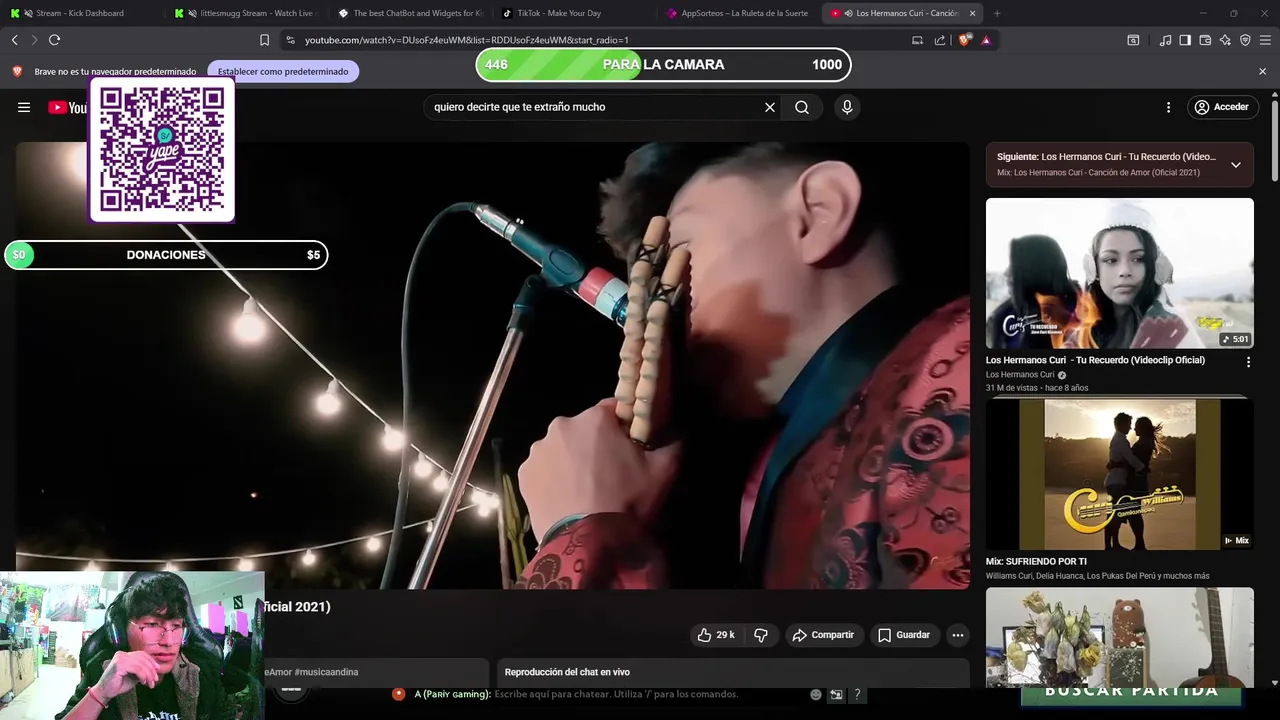
Task: Open Brave Wallet icon
Action: (x=1205, y=40)
